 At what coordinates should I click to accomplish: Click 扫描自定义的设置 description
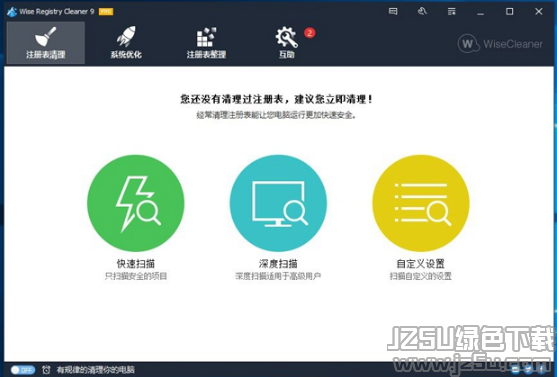tap(421, 276)
